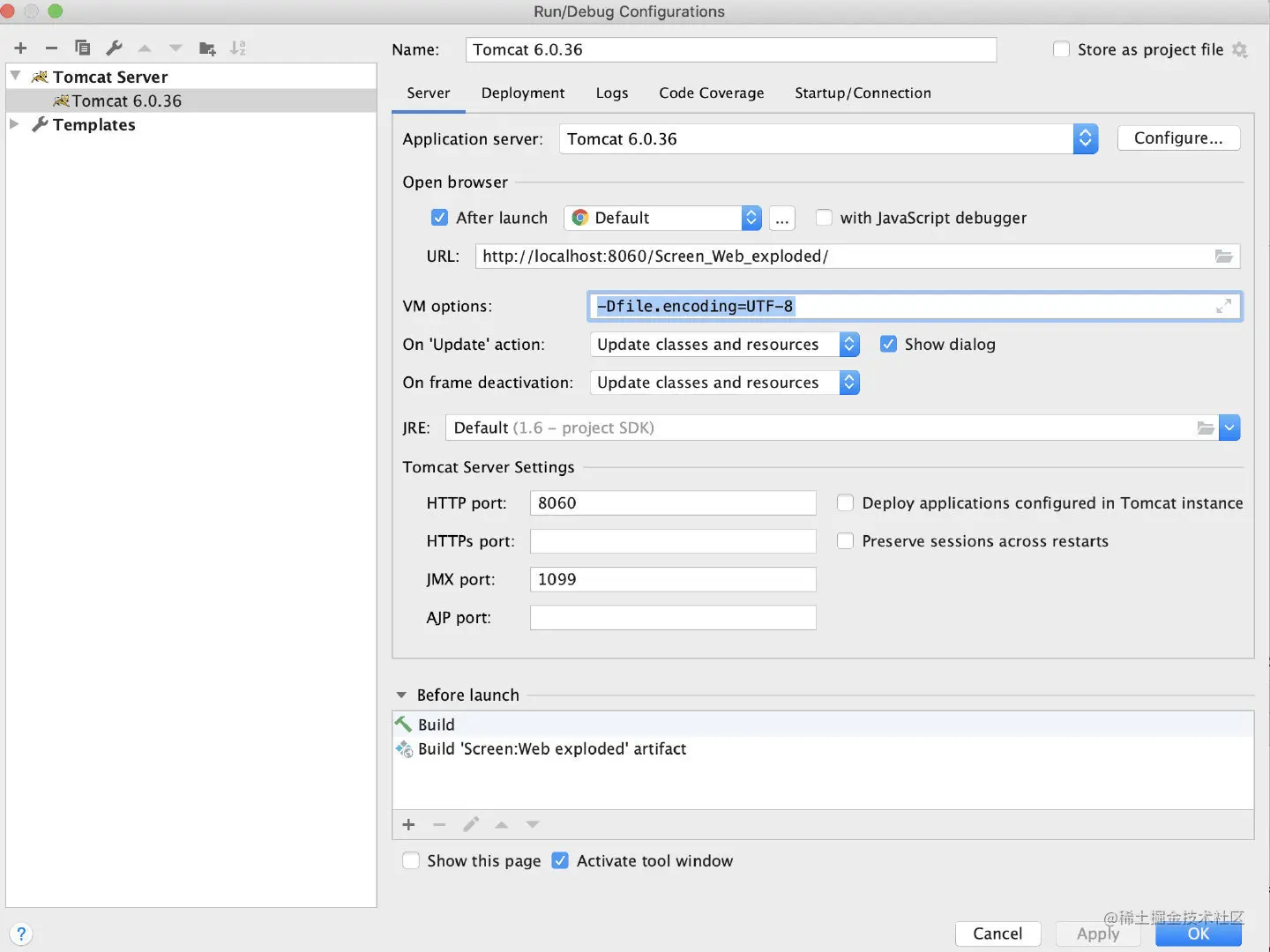Click the Apply button
This screenshot has width=1270, height=952.
pos(1098,934)
